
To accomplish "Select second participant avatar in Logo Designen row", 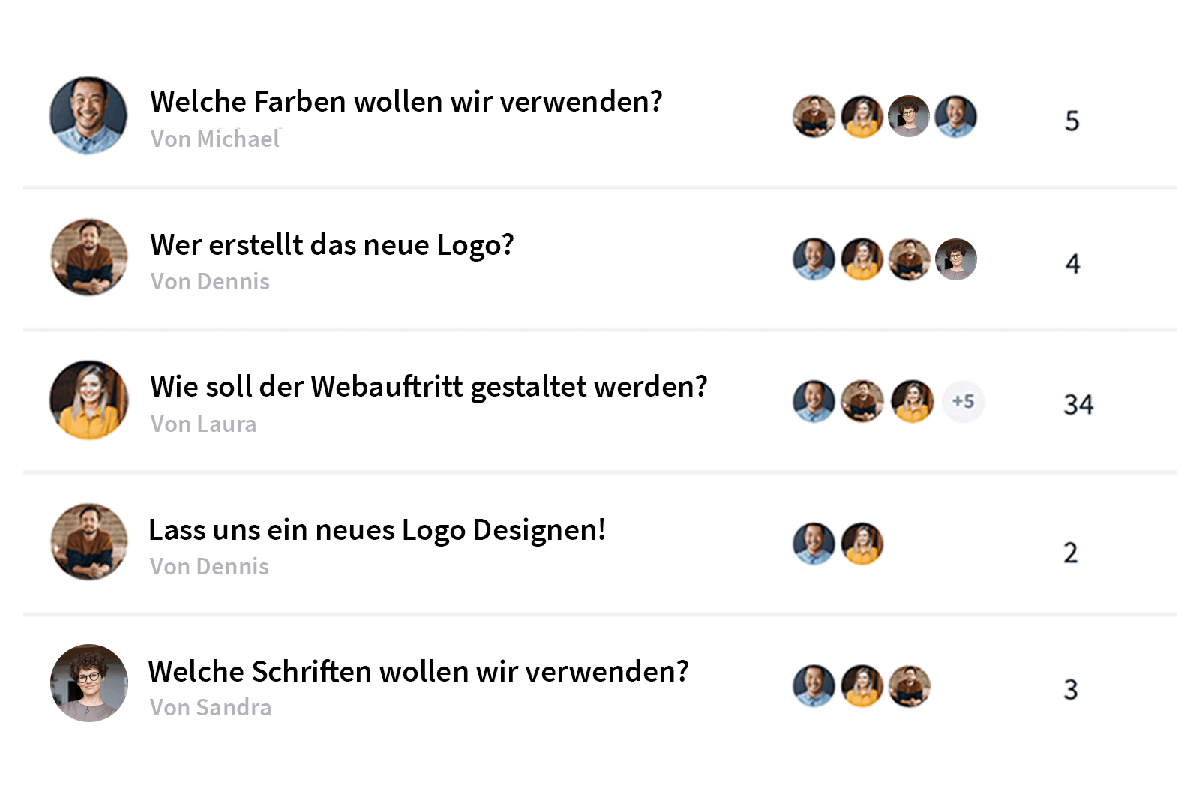I will point(862,544).
